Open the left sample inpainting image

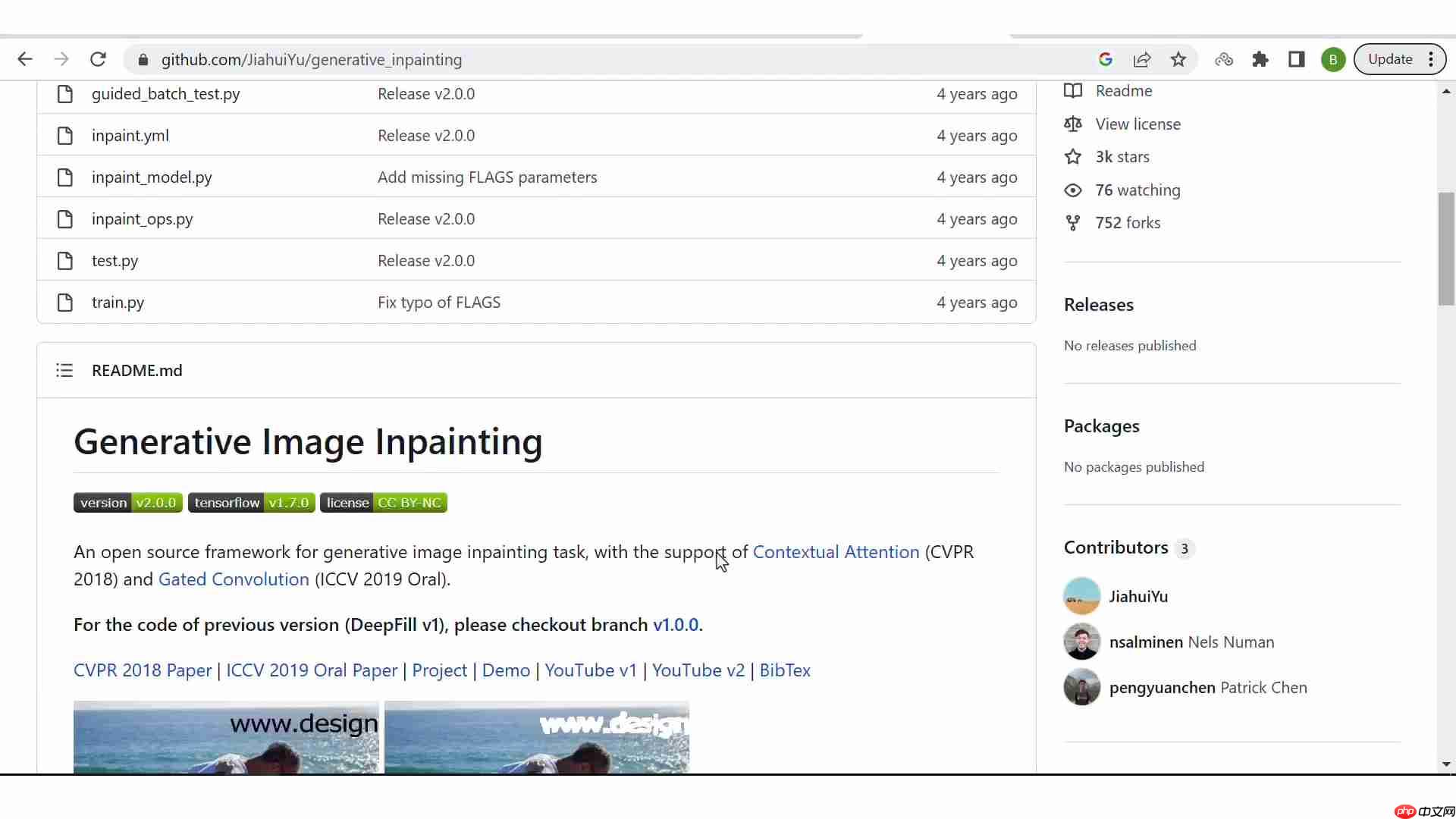[x=226, y=737]
